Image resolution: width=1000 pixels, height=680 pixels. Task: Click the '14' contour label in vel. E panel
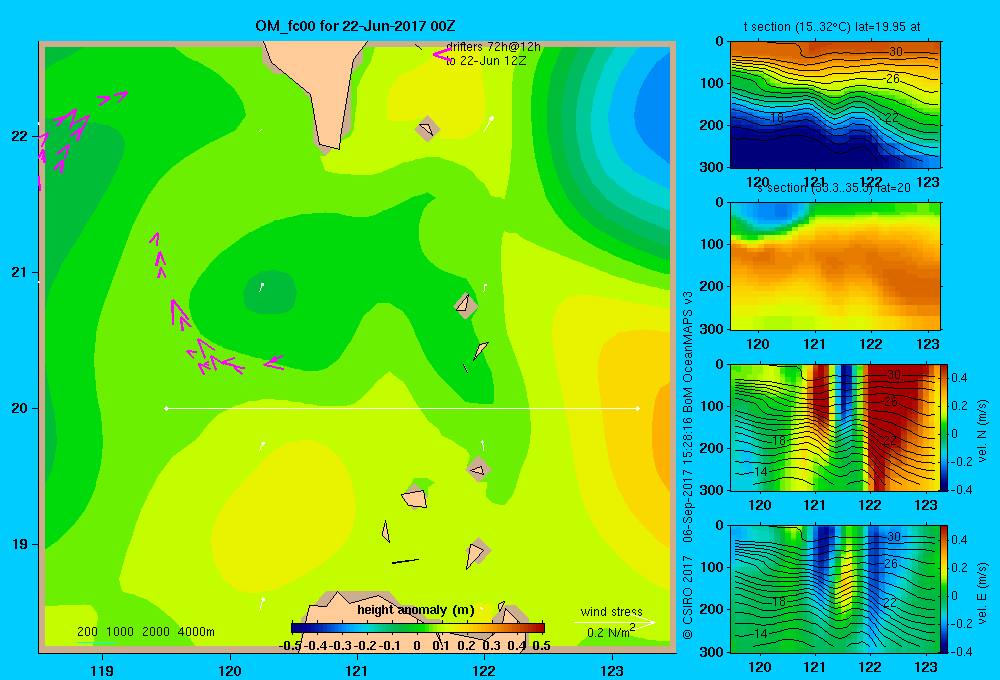point(760,633)
